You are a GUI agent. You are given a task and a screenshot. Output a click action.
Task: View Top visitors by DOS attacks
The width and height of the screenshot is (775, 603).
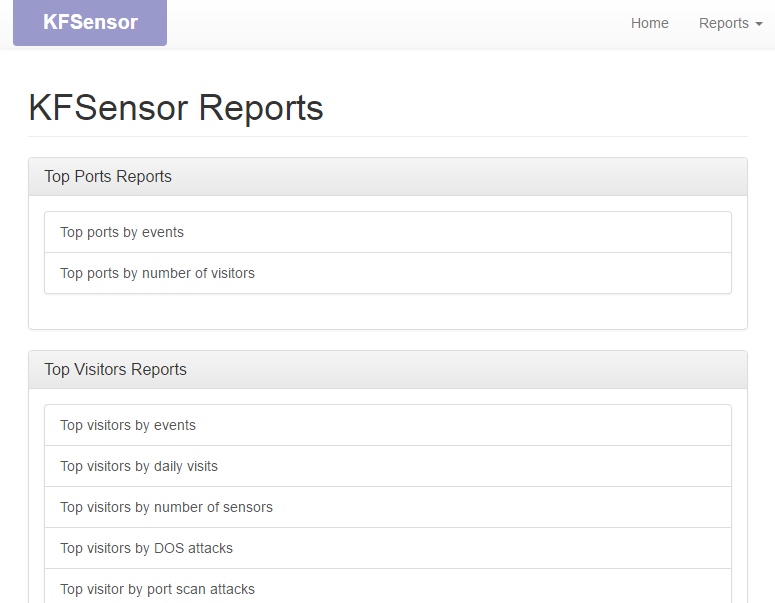[388, 549]
